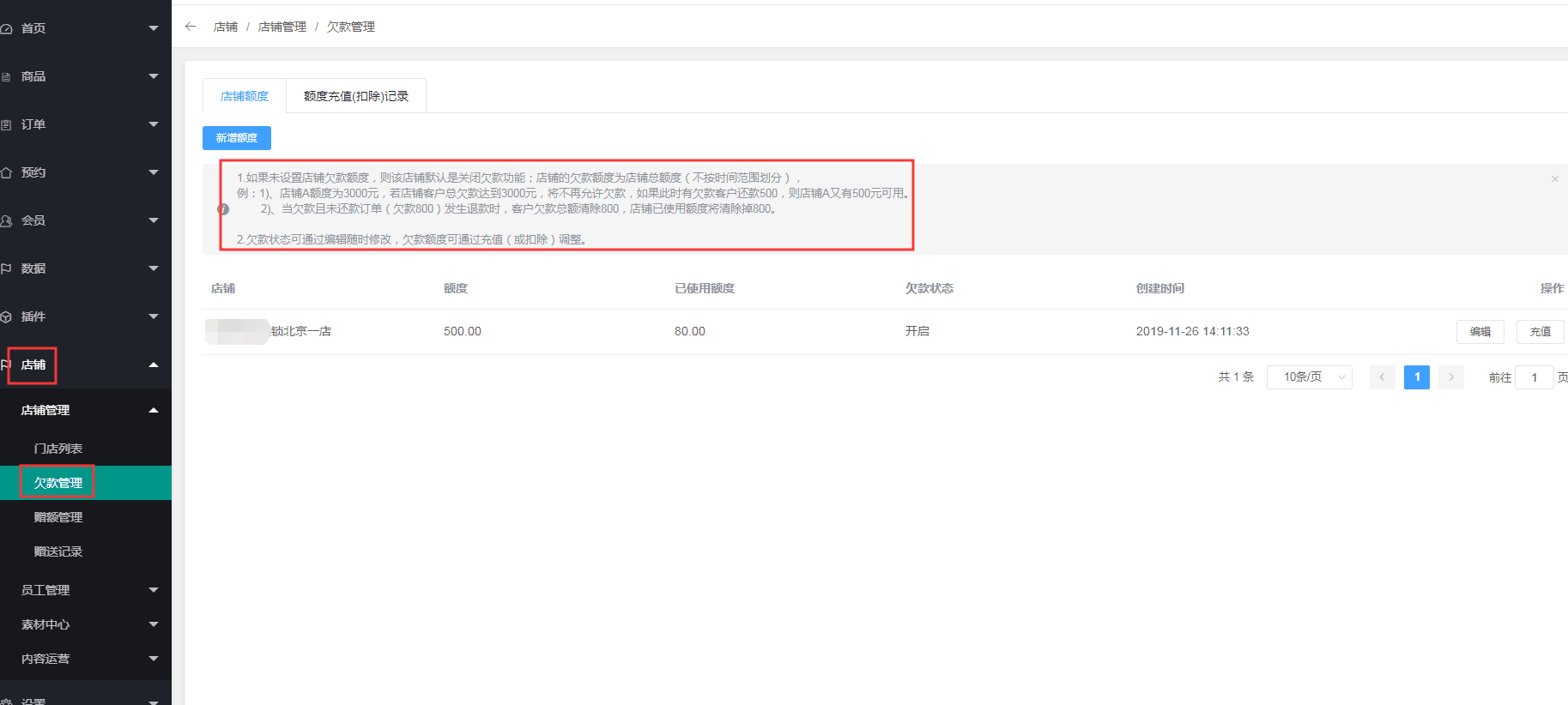1568x705 pixels.
Task: Click the back arrow in breadcrumb bar
Action: (191, 27)
